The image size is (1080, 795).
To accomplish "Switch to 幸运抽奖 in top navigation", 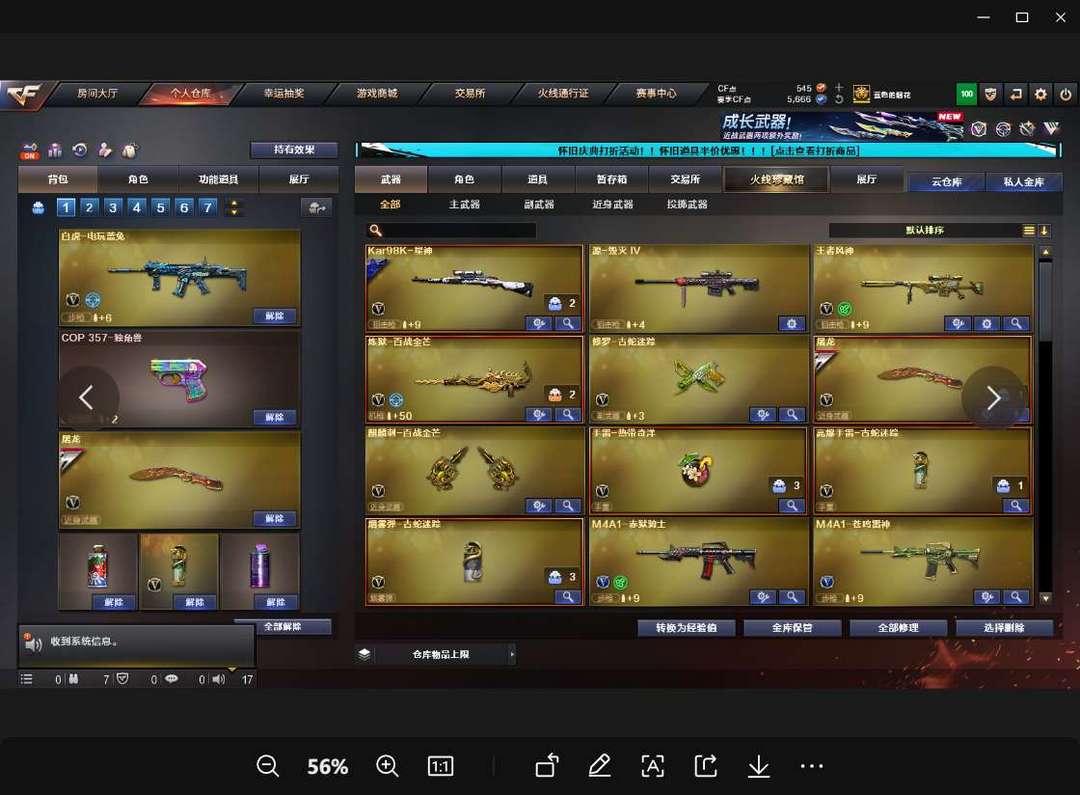I will [284, 93].
